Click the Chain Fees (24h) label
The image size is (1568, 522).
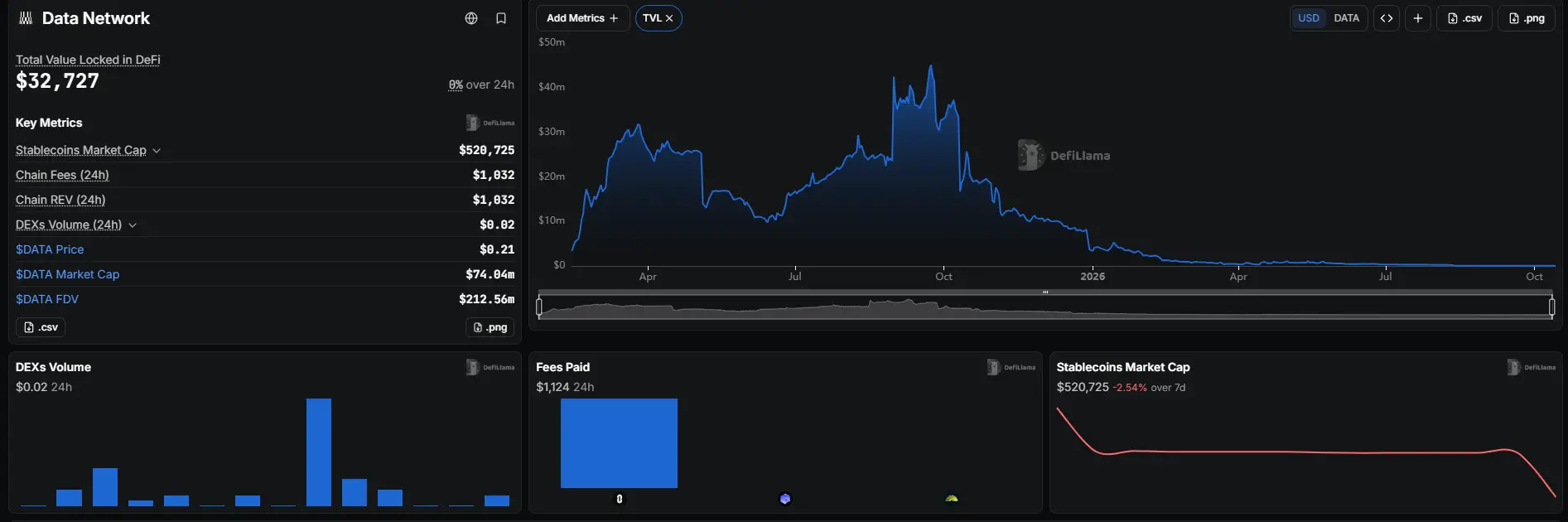tap(62, 175)
